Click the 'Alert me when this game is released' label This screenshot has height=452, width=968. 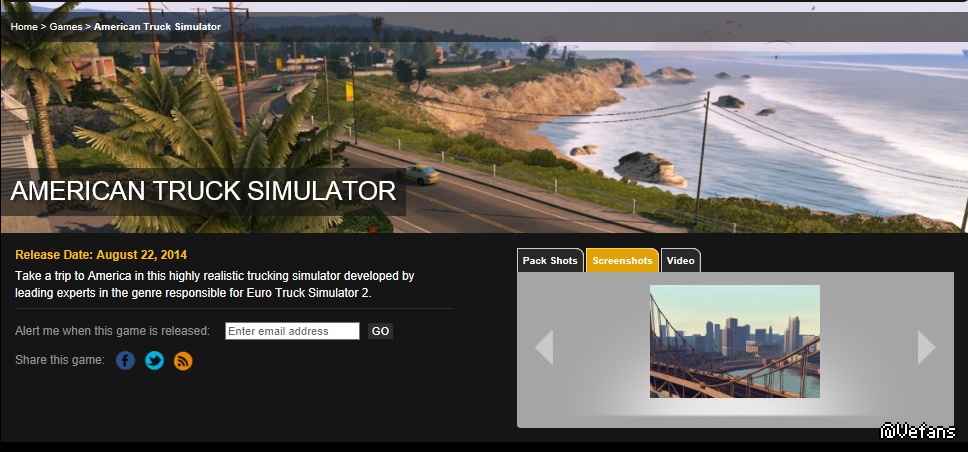(x=112, y=331)
